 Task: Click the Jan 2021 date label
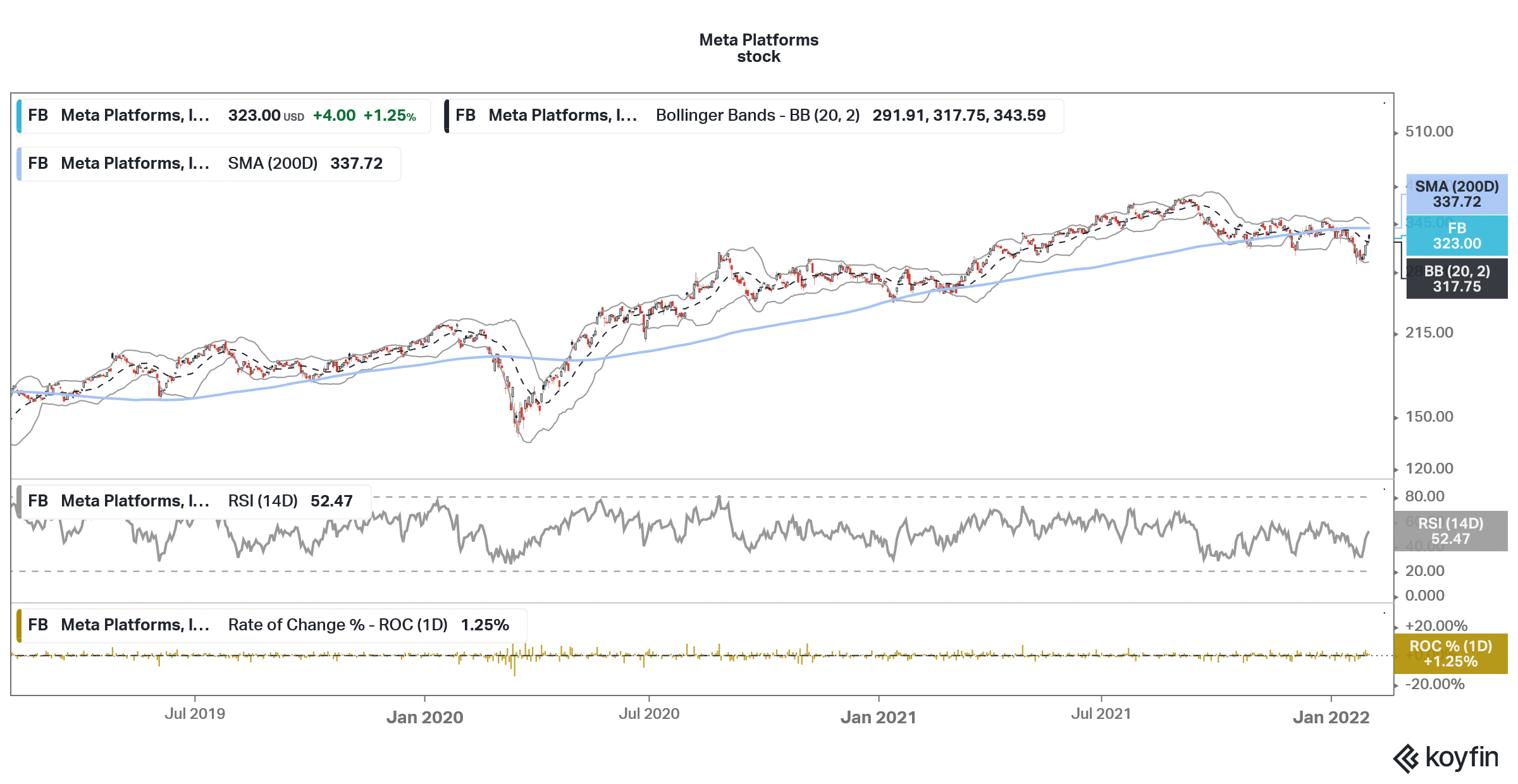[878, 718]
